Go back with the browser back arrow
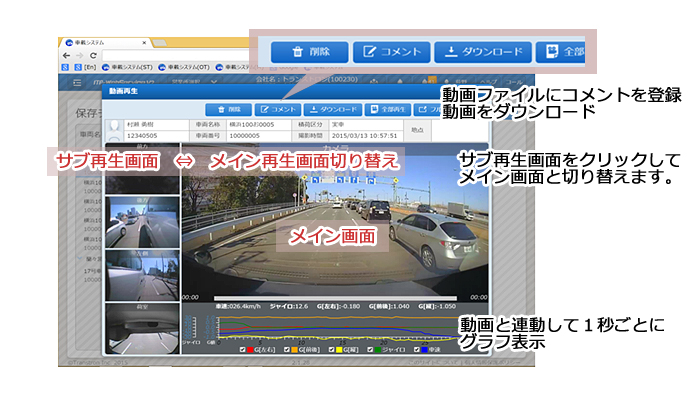The image size is (700, 400). point(66,55)
